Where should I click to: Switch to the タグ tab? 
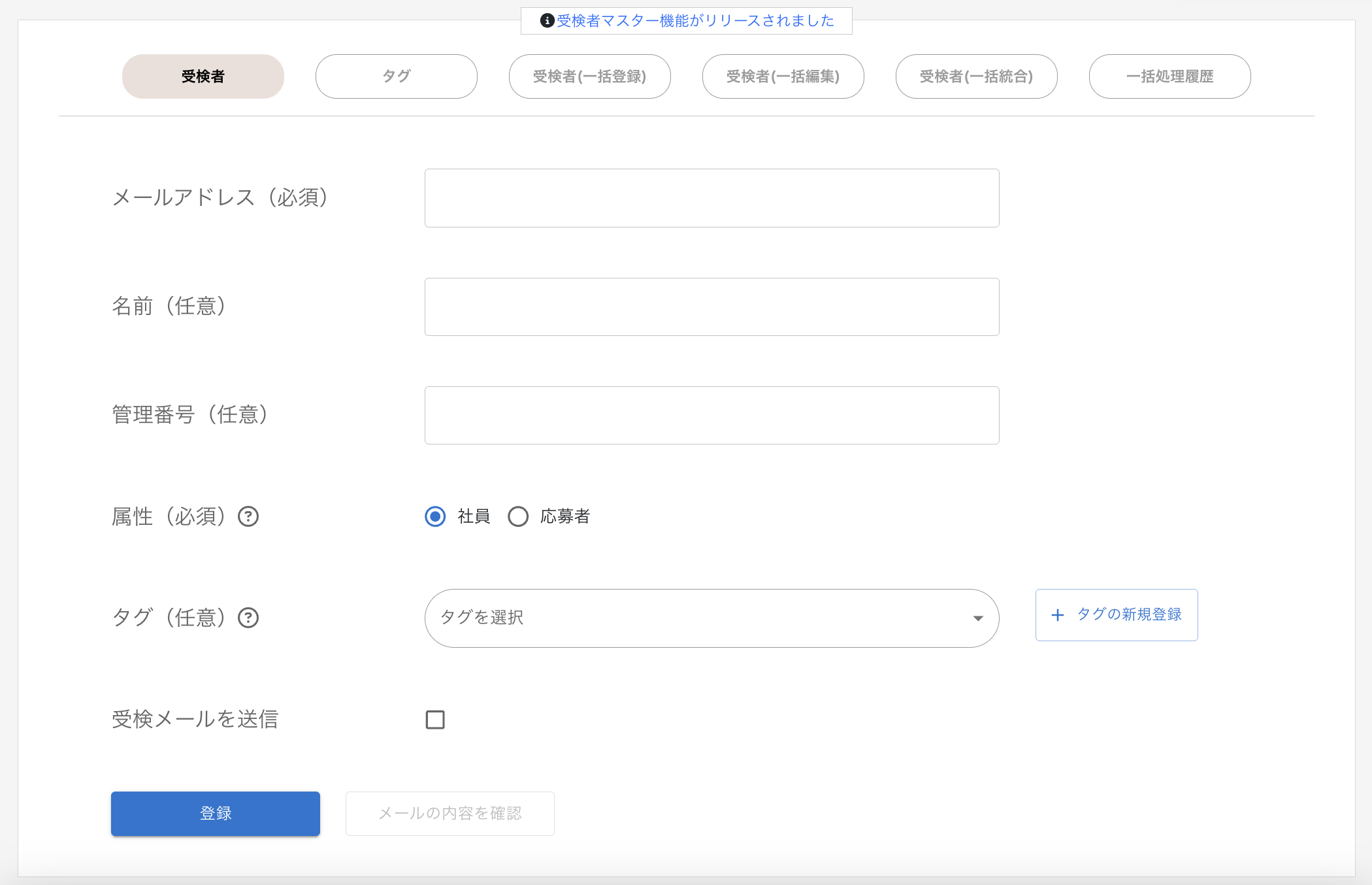click(396, 76)
